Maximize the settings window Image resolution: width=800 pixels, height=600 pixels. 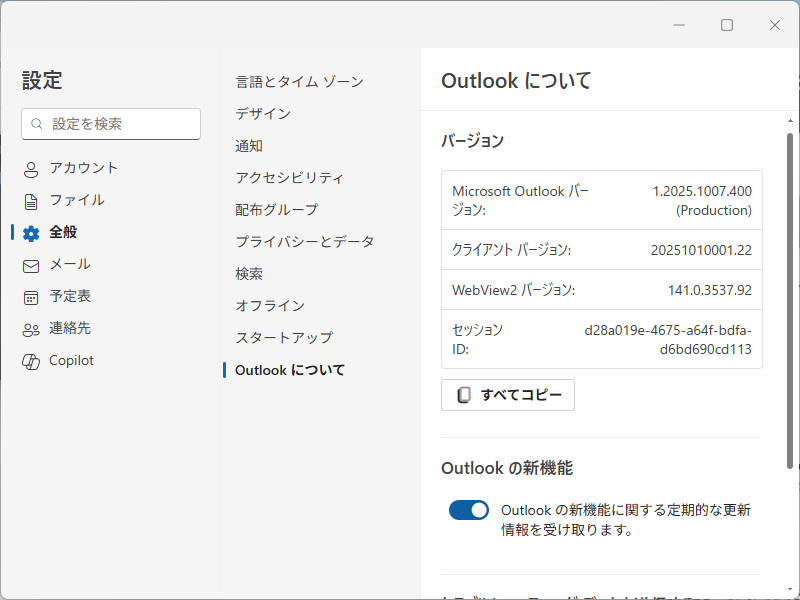[x=727, y=25]
